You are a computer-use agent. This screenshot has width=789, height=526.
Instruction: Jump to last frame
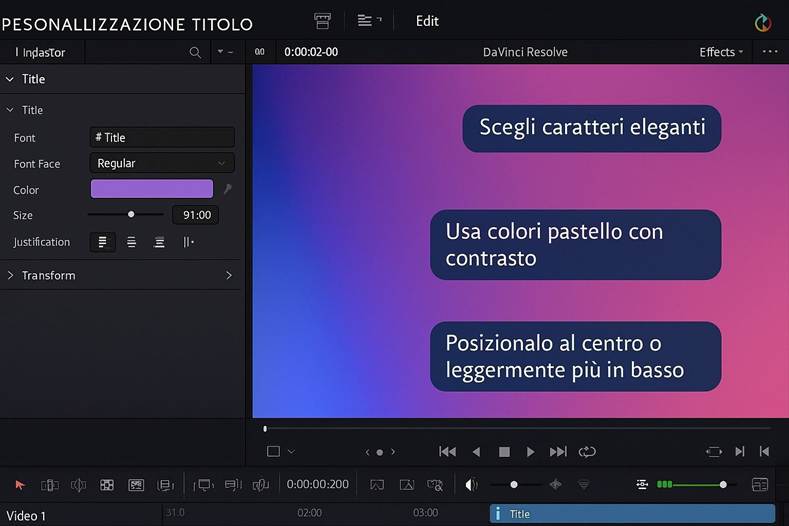tap(558, 452)
